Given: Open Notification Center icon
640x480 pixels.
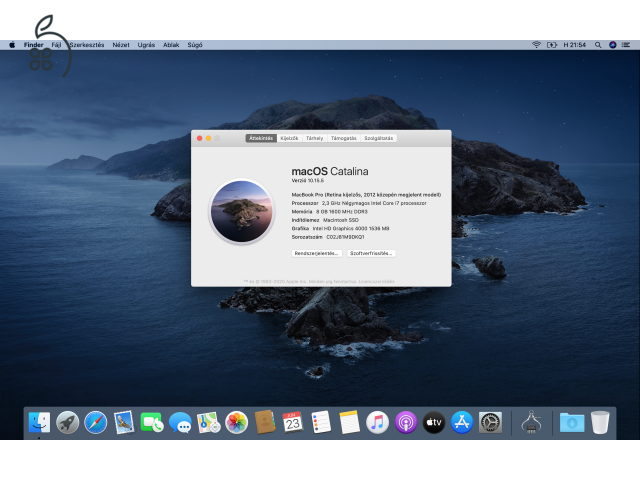Looking at the screenshot, I should (626, 45).
